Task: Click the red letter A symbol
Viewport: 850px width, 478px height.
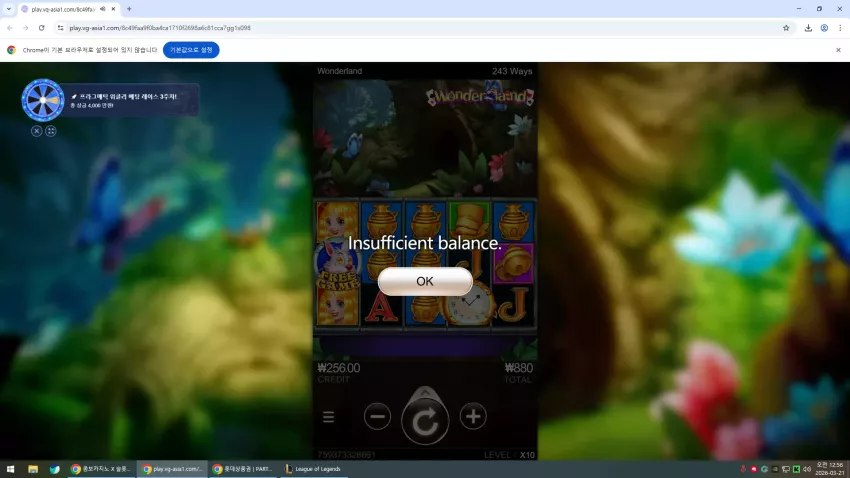Action: (381, 308)
